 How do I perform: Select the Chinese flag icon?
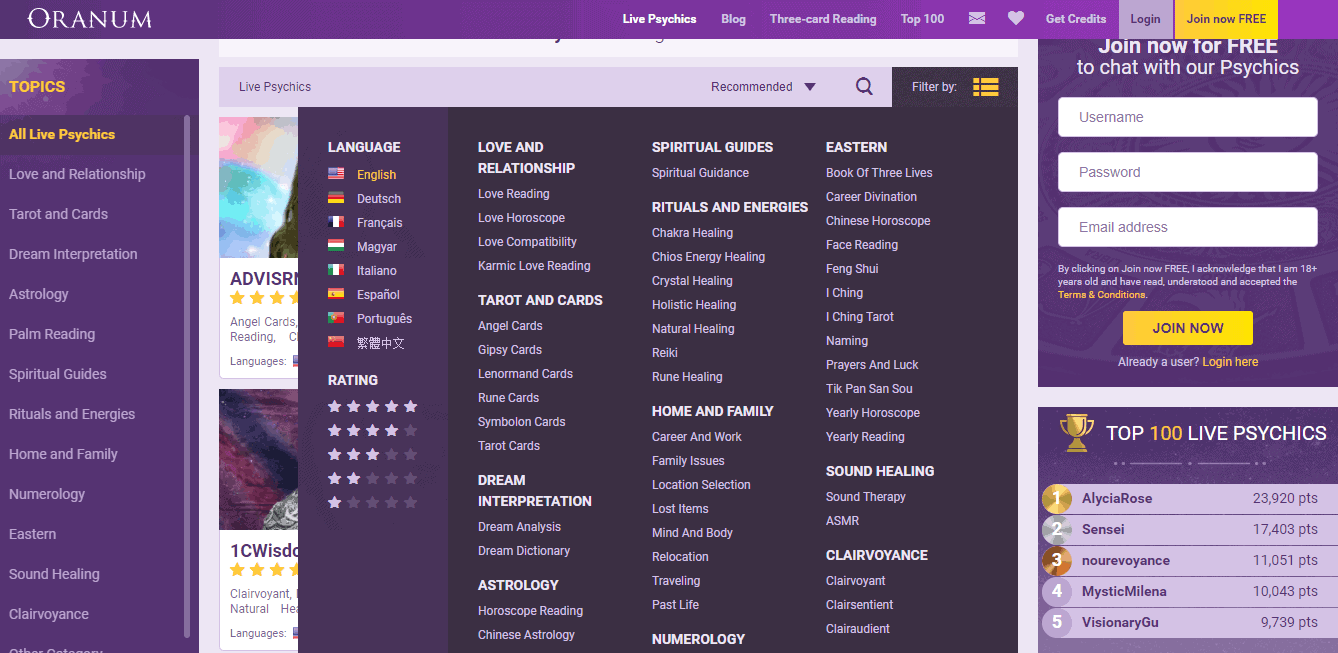point(336,342)
